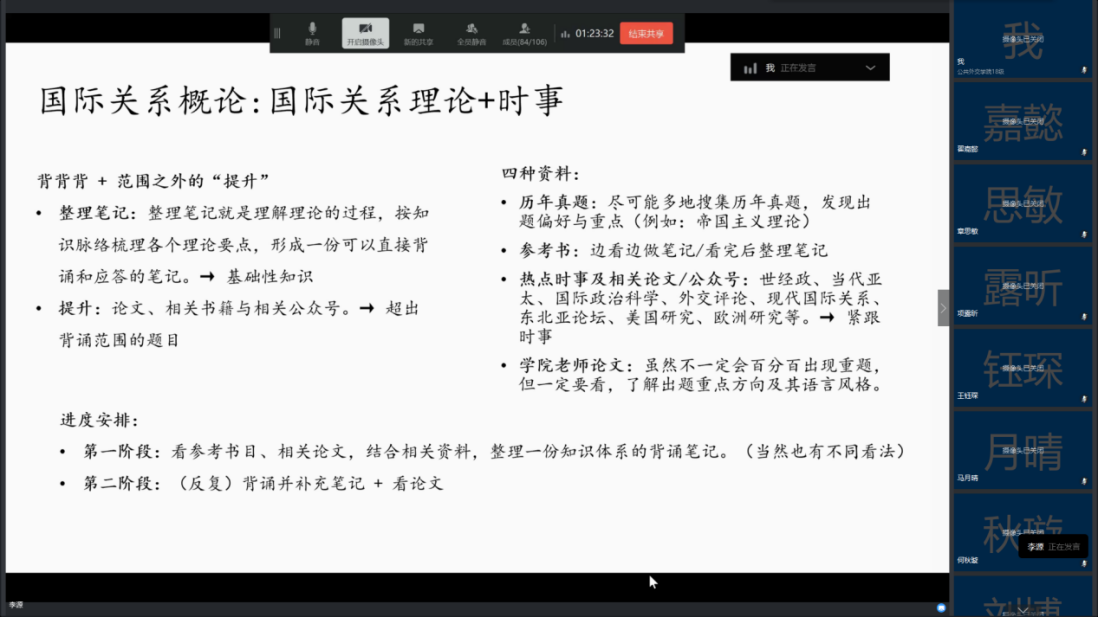Collapse participant video sidebar with arrow
This screenshot has height=617, width=1098.
point(942,308)
